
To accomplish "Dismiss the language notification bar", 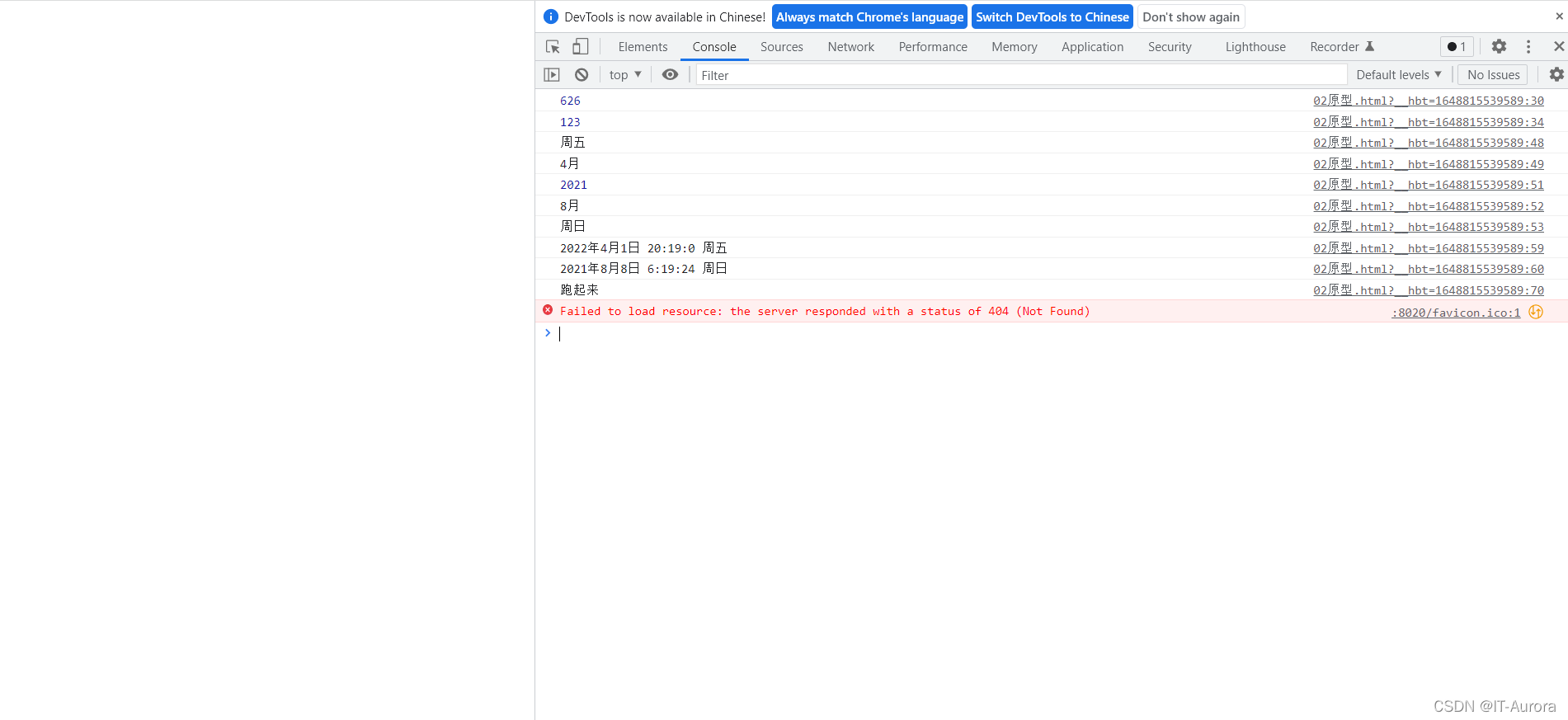I will click(1559, 16).
